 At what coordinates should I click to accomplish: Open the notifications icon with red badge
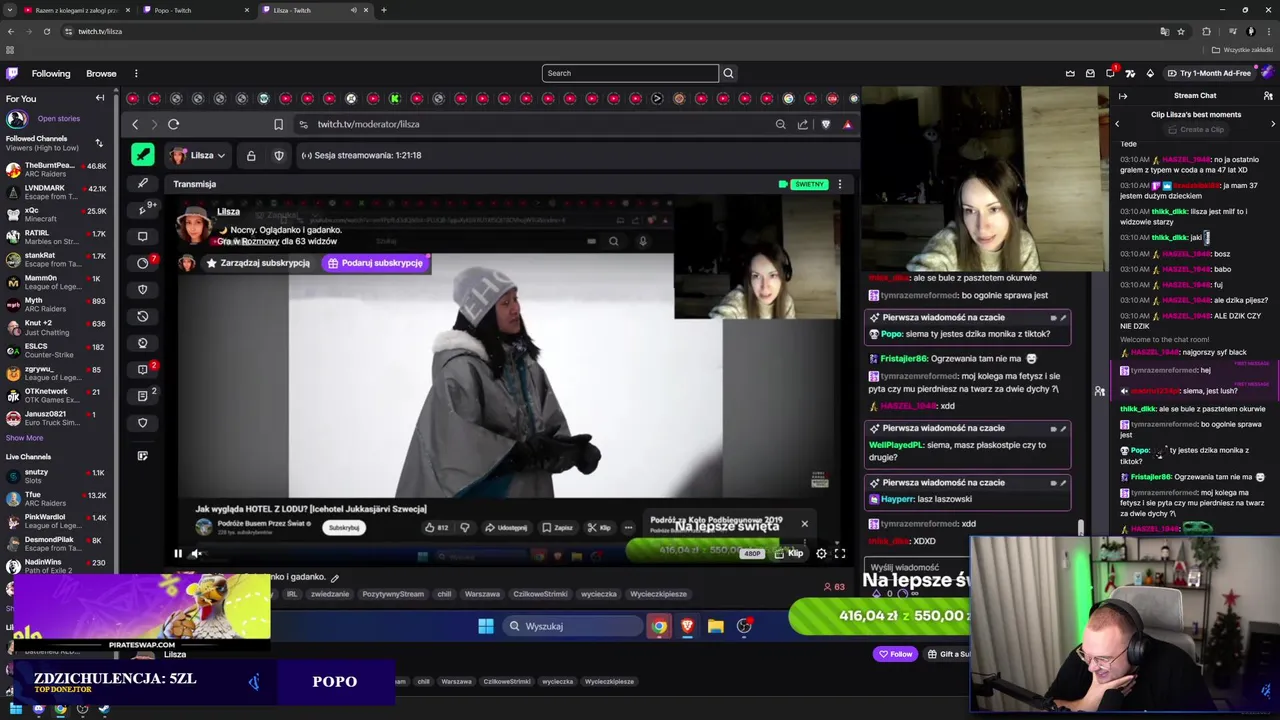point(1110,73)
